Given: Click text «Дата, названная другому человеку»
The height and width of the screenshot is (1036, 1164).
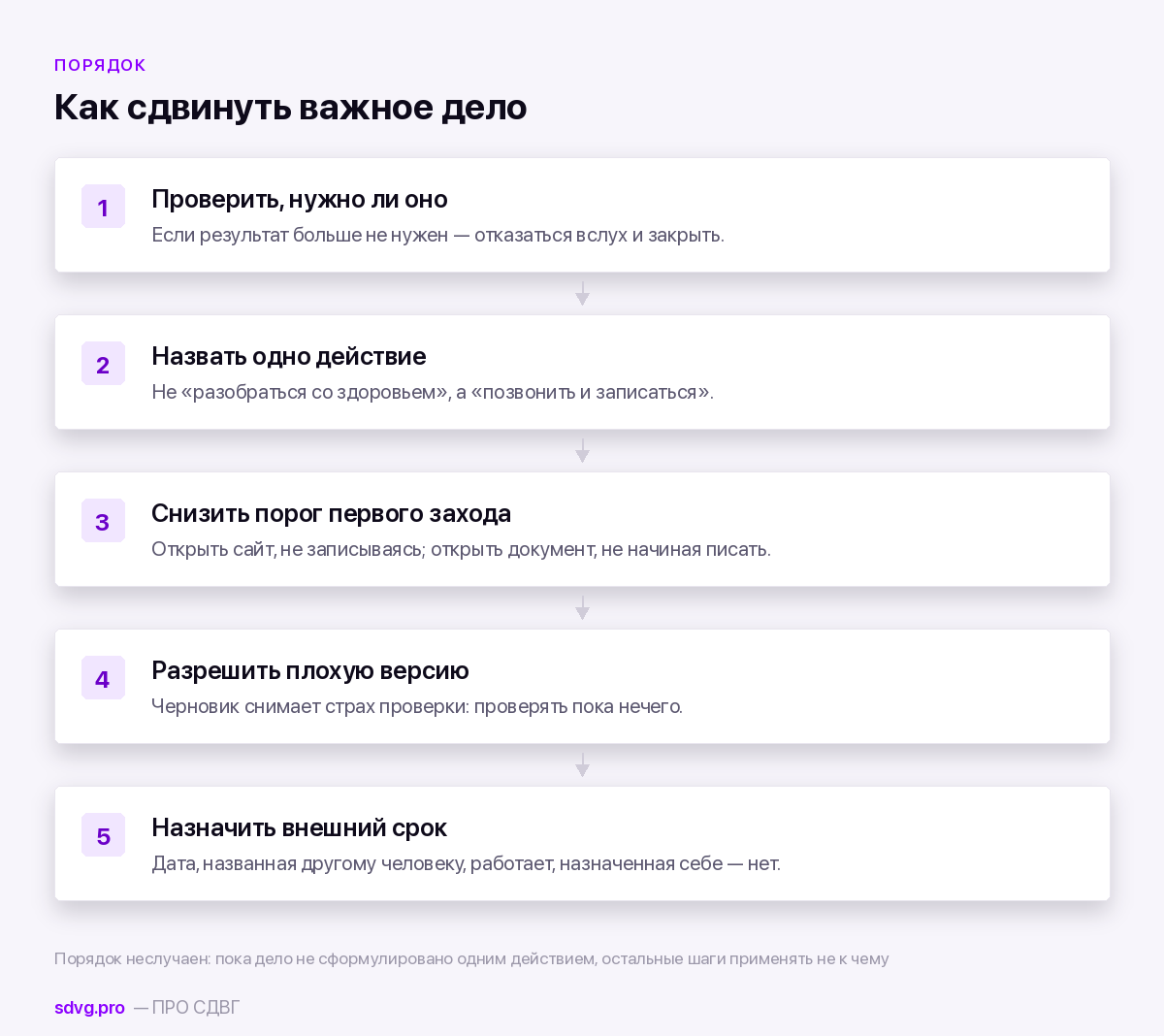Looking at the screenshot, I should coord(307,863).
